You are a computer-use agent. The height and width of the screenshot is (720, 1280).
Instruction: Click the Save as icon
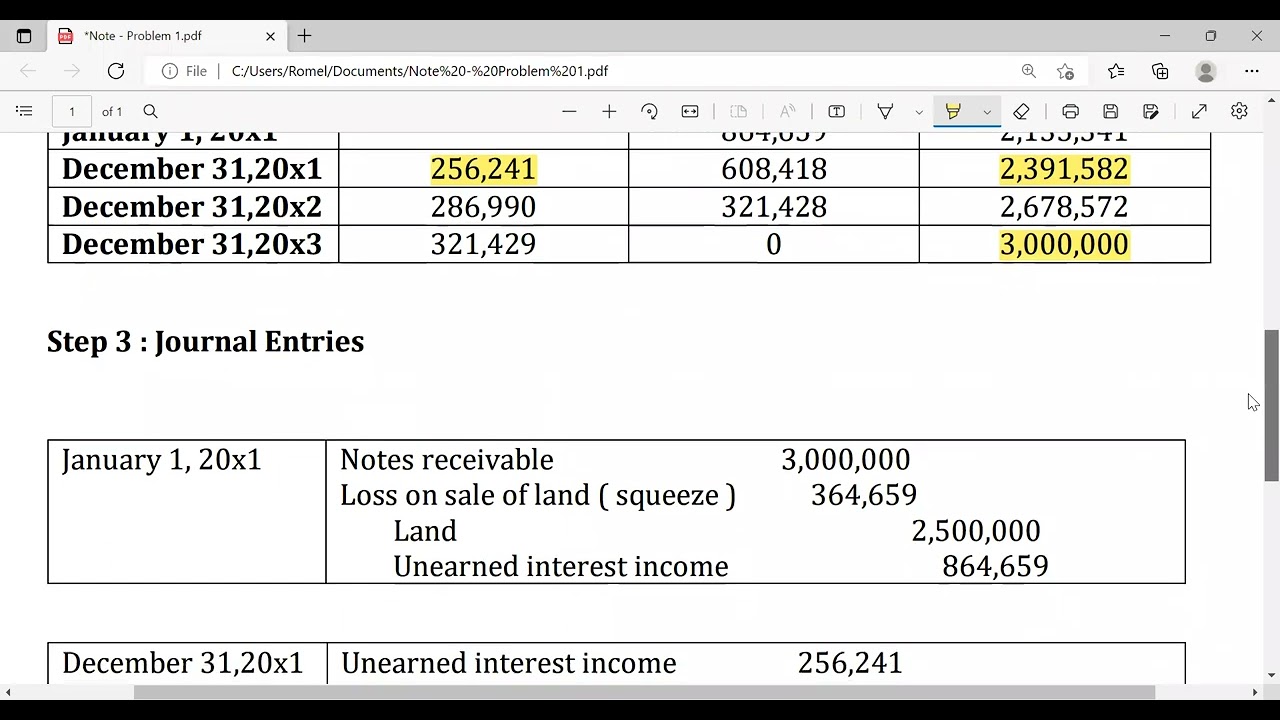click(x=1151, y=111)
